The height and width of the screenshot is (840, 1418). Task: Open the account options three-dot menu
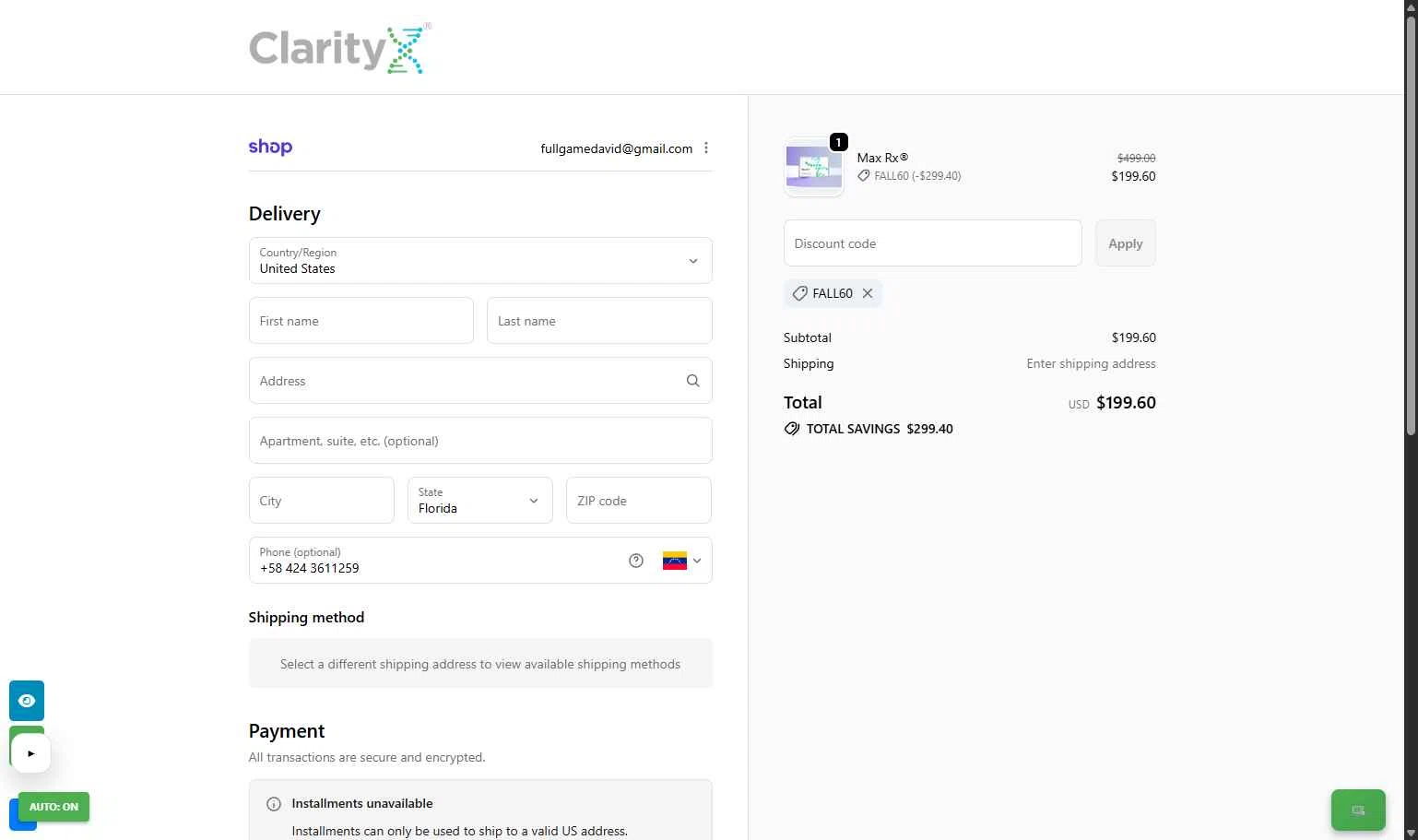(x=706, y=148)
